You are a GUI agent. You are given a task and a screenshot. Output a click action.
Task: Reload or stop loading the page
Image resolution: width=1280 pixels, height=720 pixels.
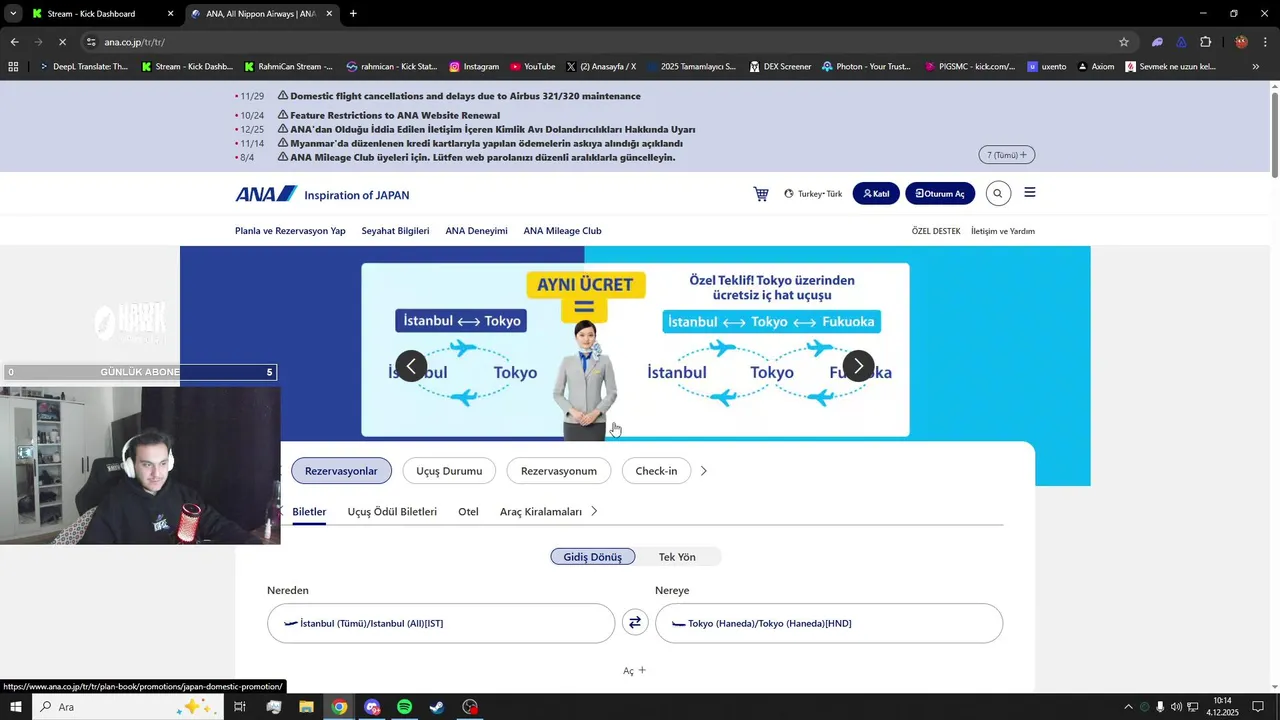[63, 42]
